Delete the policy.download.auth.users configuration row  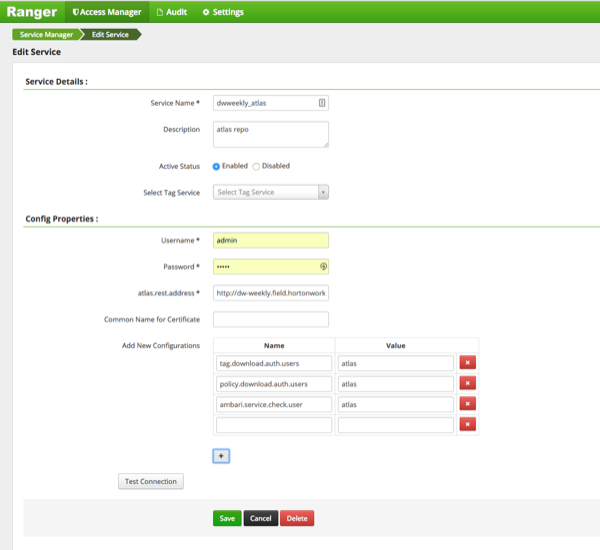point(467,383)
